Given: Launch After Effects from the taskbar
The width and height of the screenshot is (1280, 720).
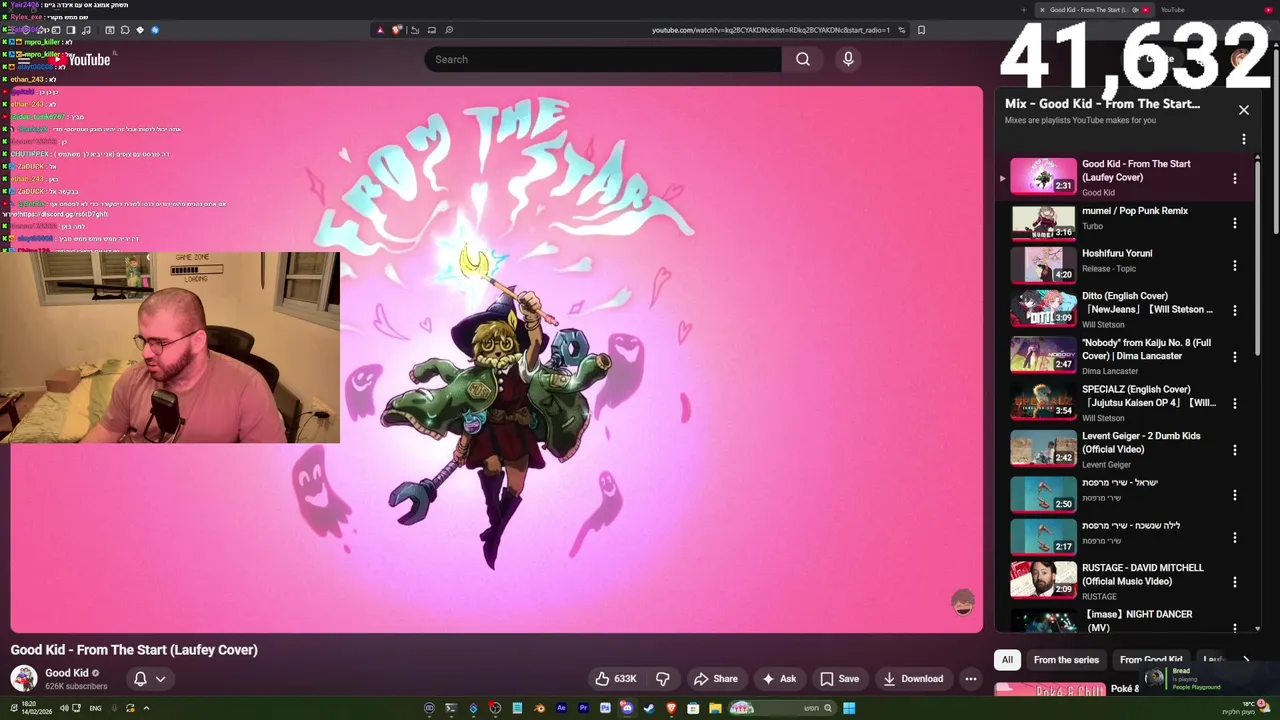Looking at the screenshot, I should coord(562,708).
